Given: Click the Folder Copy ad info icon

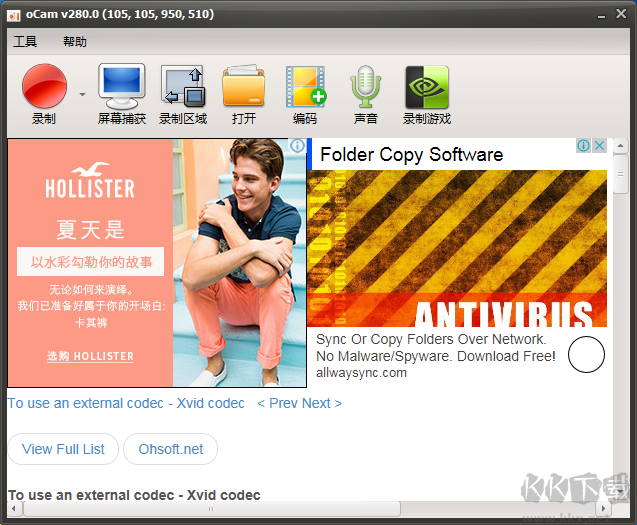Looking at the screenshot, I should point(583,145).
